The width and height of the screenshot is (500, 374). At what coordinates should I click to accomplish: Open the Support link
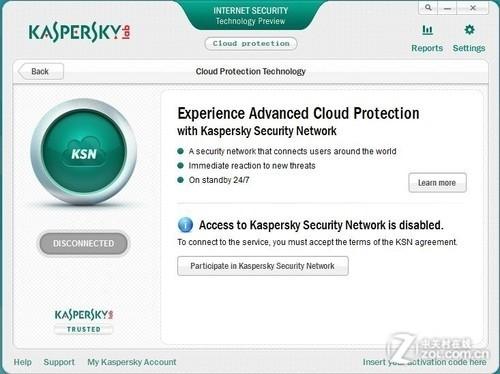pos(59,362)
